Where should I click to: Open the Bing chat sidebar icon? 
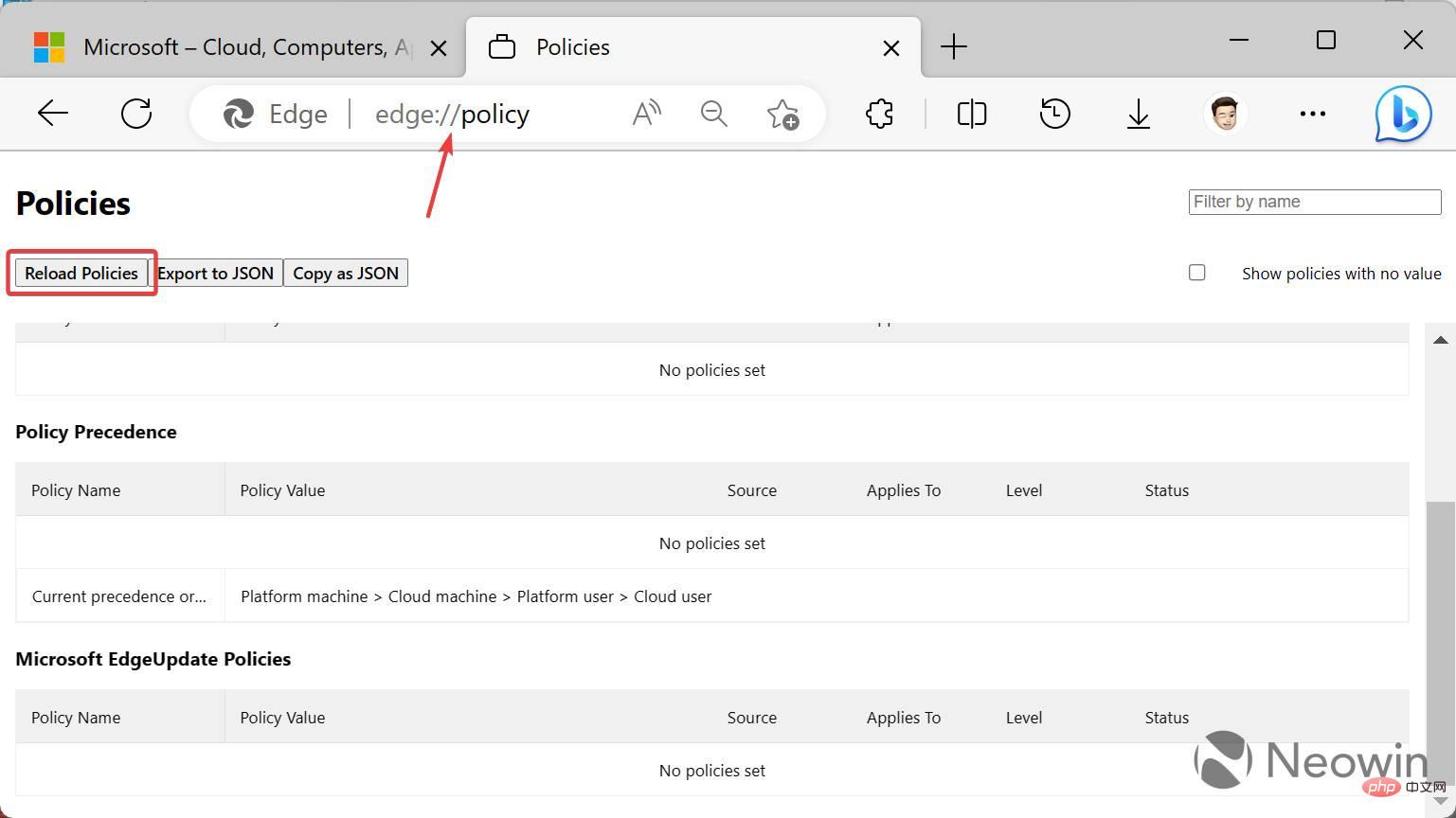[1403, 115]
